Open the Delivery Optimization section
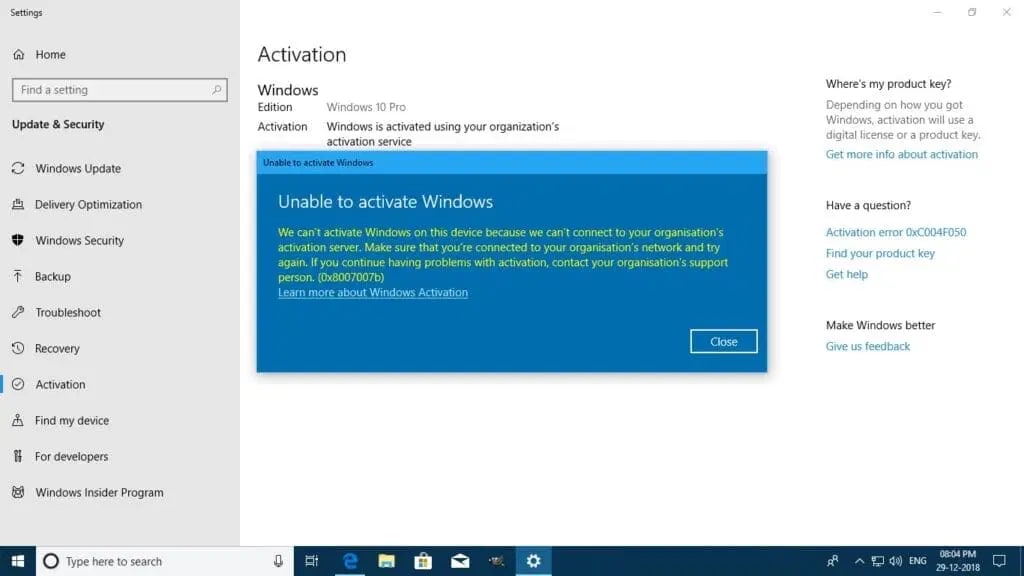Image resolution: width=1024 pixels, height=576 pixels. (x=88, y=204)
